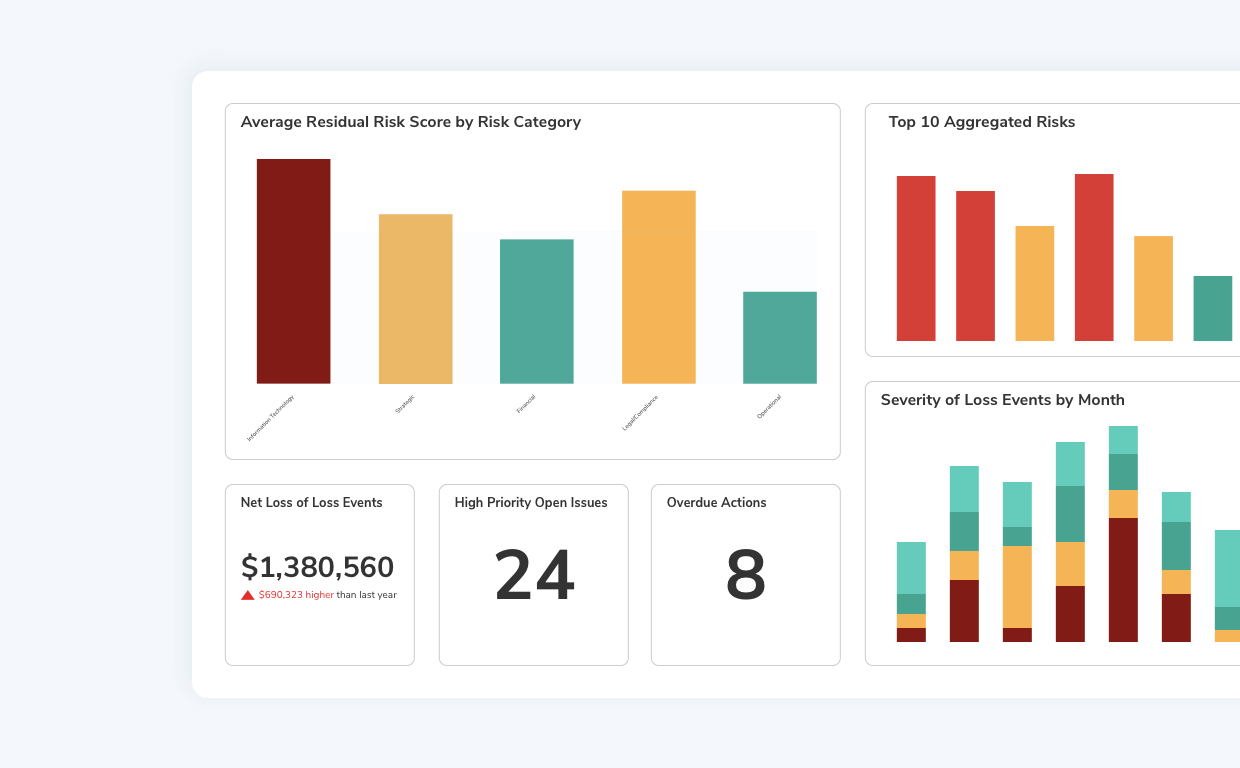
Task: Select the Average Residual Risk Score chart title
Action: point(410,122)
